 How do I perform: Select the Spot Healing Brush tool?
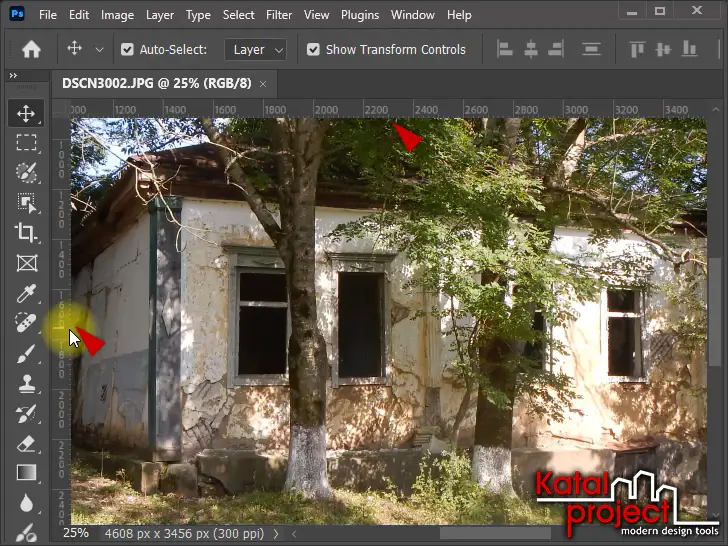click(x=26, y=323)
